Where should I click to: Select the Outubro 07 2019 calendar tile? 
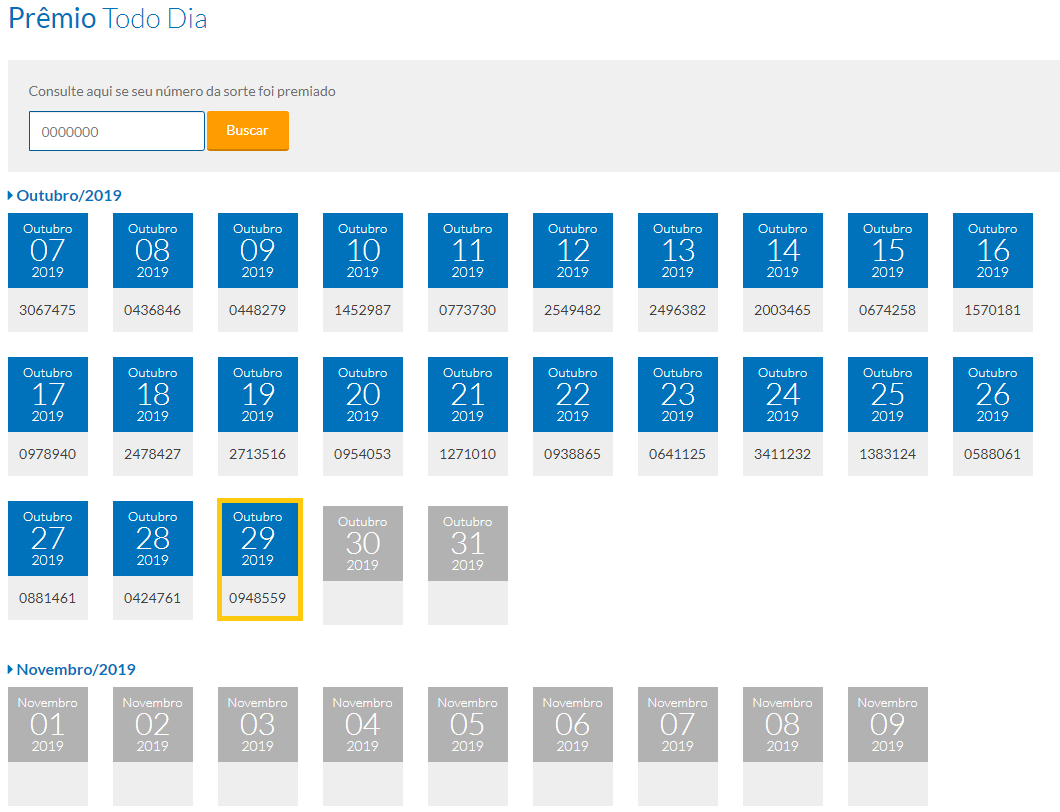point(48,250)
